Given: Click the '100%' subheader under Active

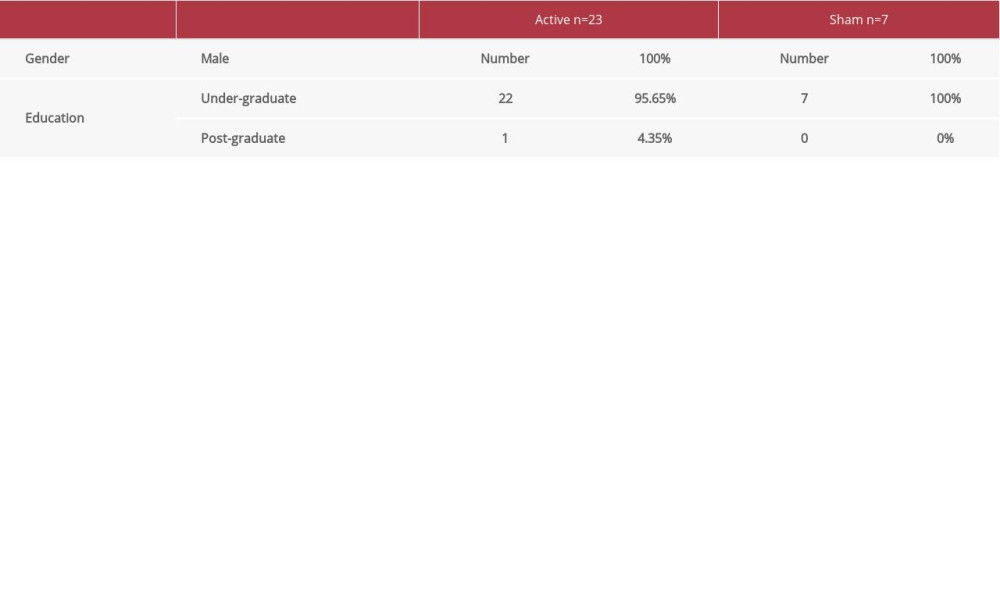Looking at the screenshot, I should (x=654, y=58).
